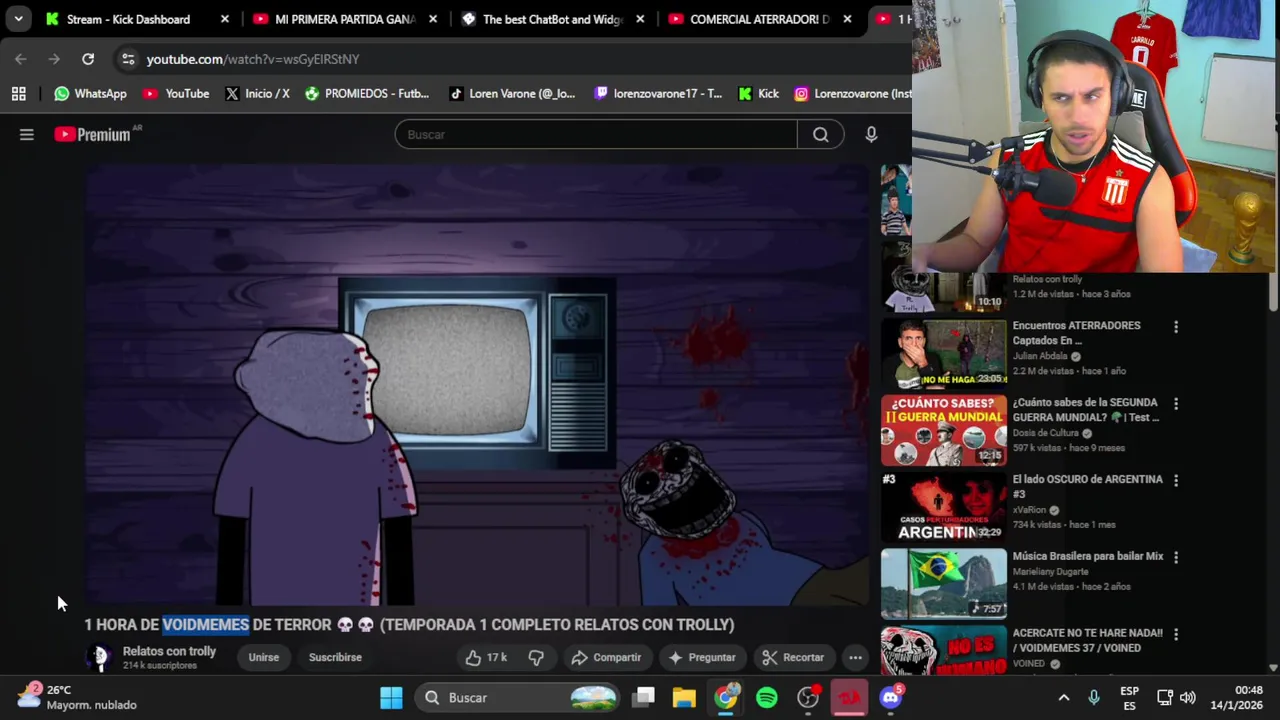The image size is (1280, 720).
Task: Open Música Brasilera para bailar Mix thumbnail
Action: coord(943,584)
